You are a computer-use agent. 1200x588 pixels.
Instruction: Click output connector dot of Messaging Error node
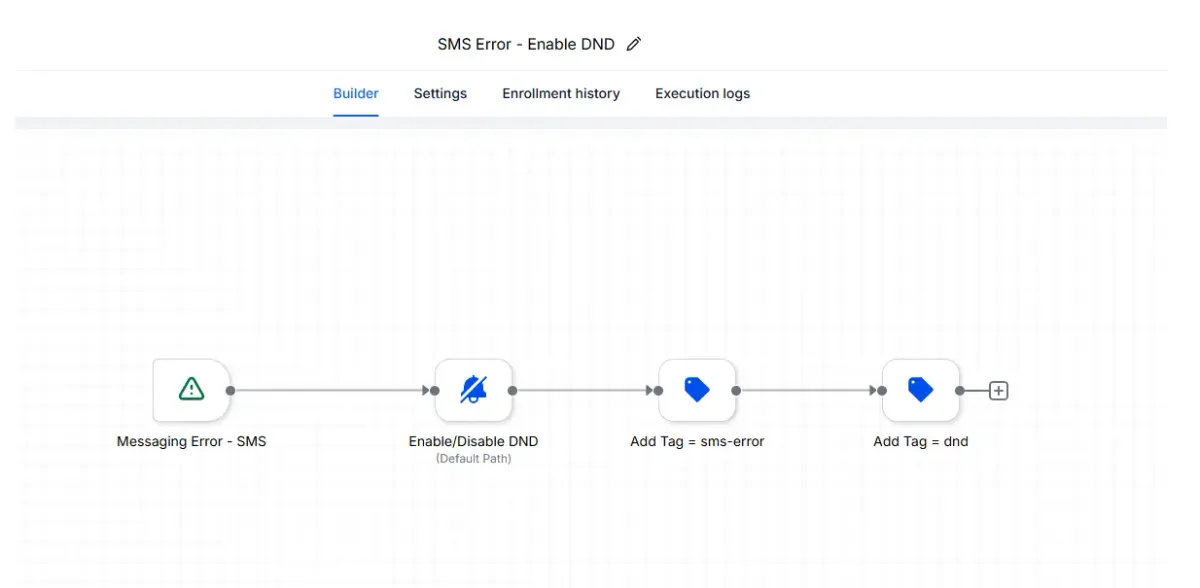tap(231, 391)
